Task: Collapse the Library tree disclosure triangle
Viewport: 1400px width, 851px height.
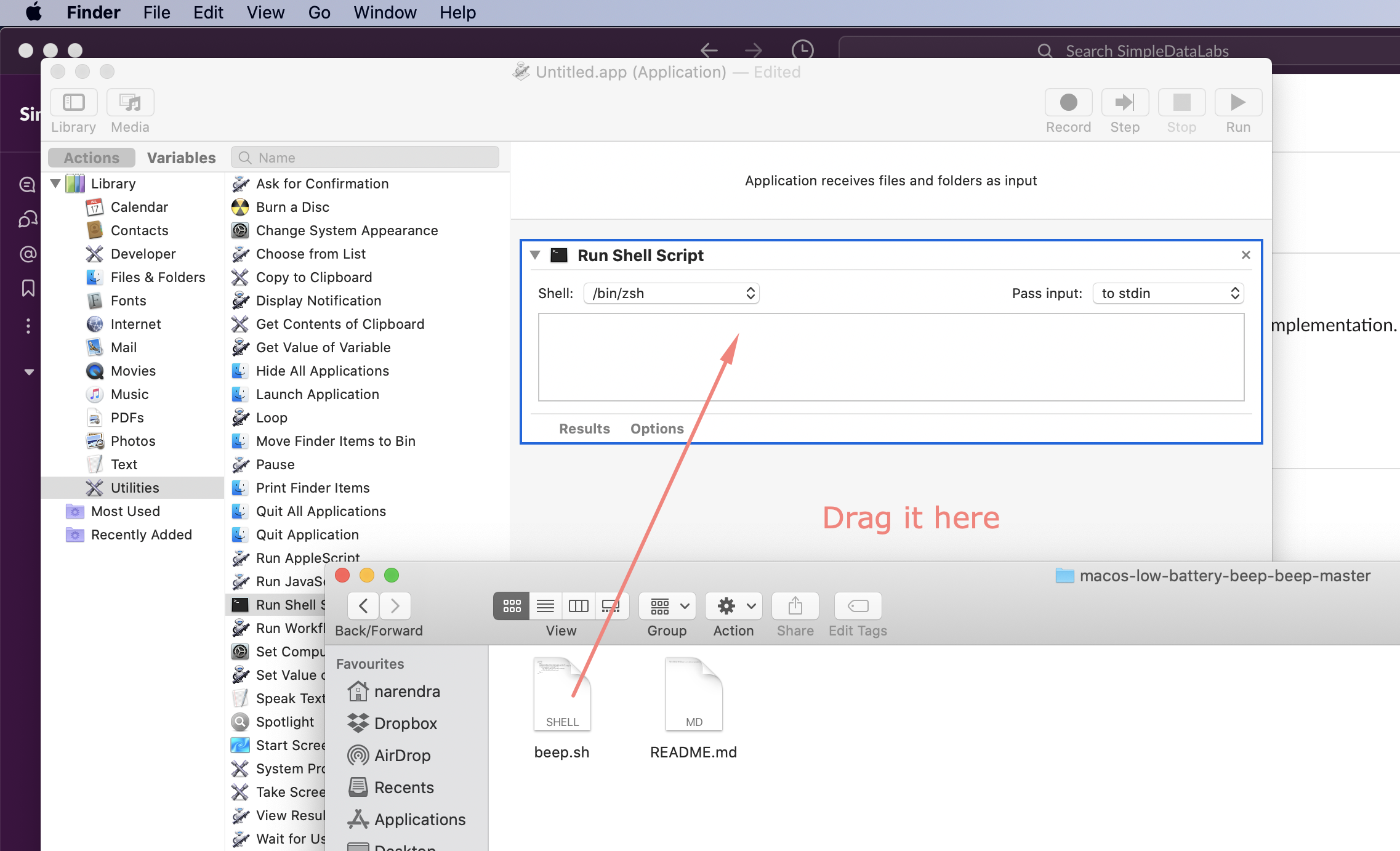Action: click(55, 184)
